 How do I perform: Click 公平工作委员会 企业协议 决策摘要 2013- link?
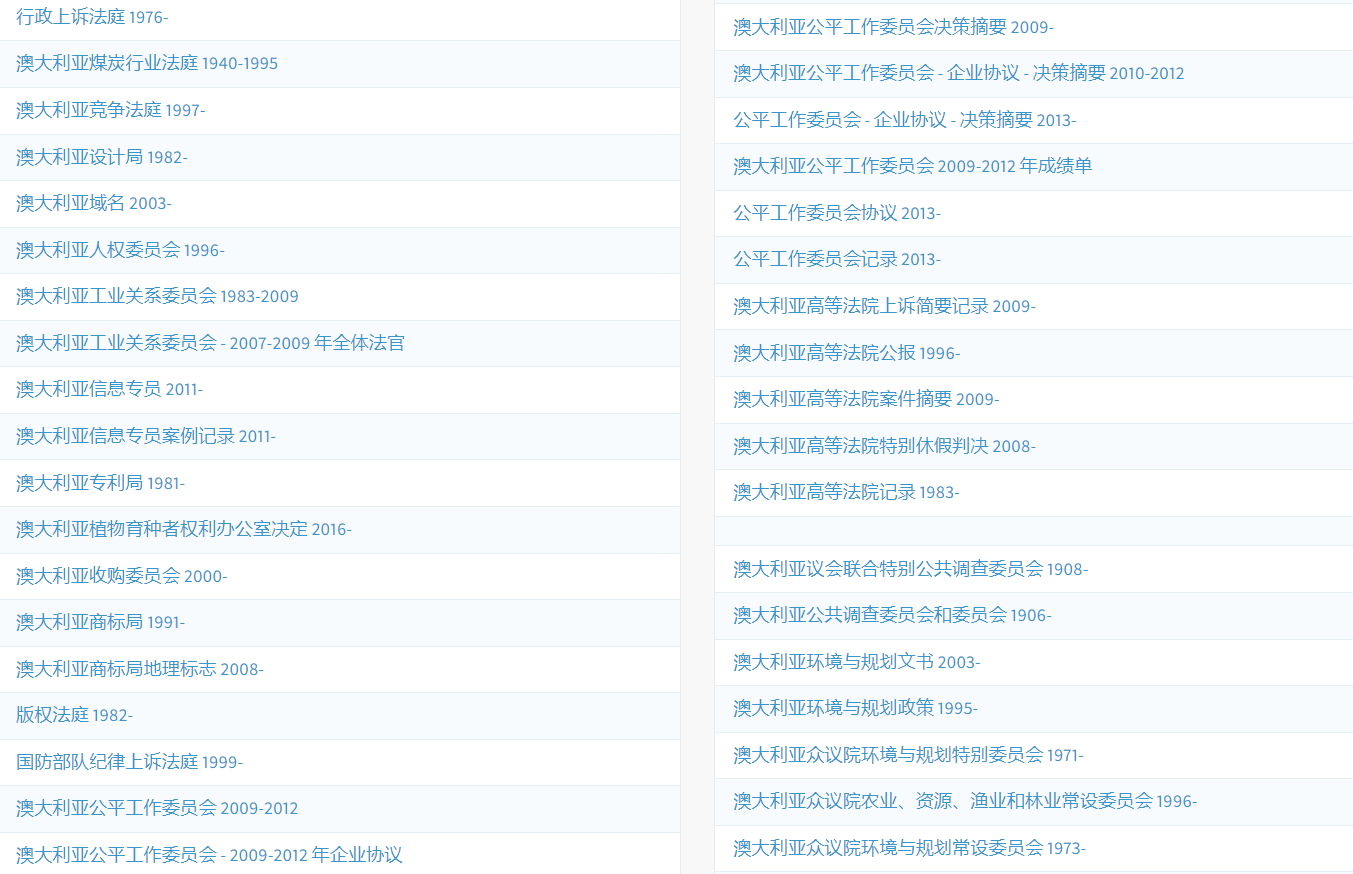(x=905, y=120)
